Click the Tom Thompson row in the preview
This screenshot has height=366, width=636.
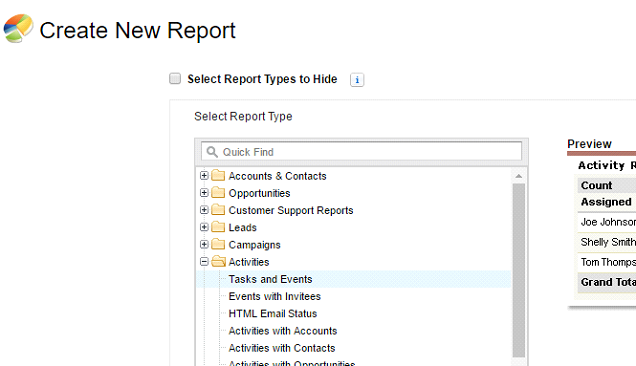(x=608, y=262)
